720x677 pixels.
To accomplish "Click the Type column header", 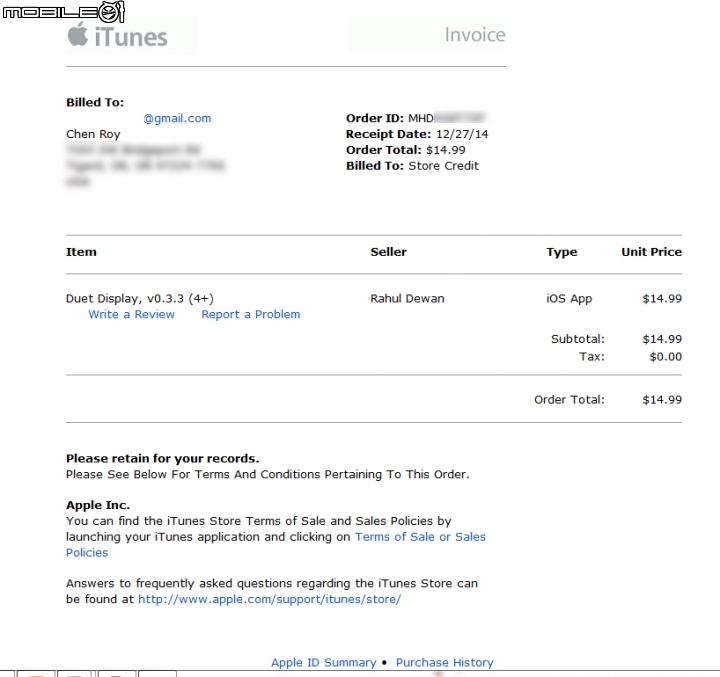I will pyautogui.click(x=562, y=252).
